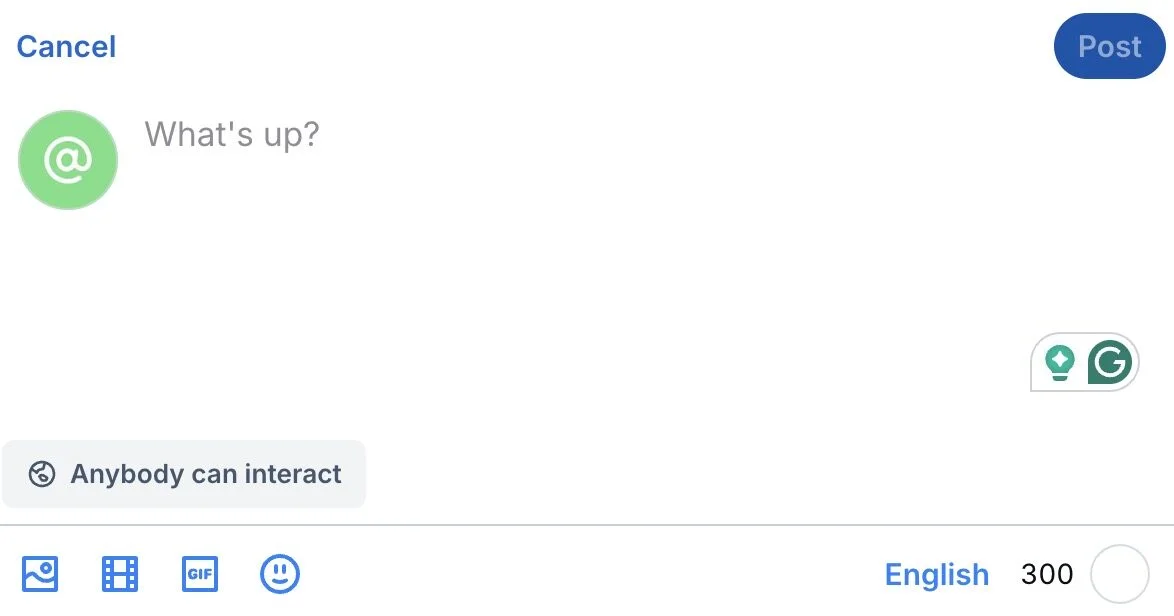This screenshot has width=1174, height=616.
Task: Click the Anybody can interact label text
Action: (x=206, y=474)
